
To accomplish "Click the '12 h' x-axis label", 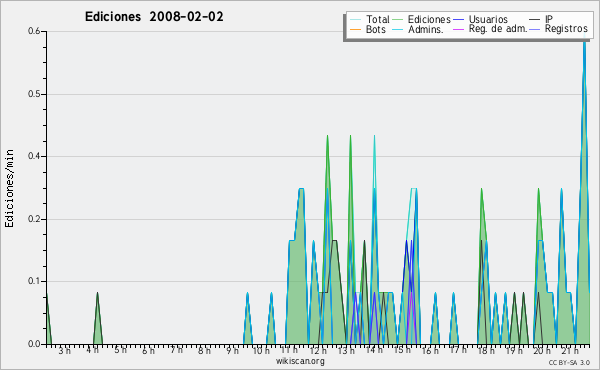I will pos(318,350).
